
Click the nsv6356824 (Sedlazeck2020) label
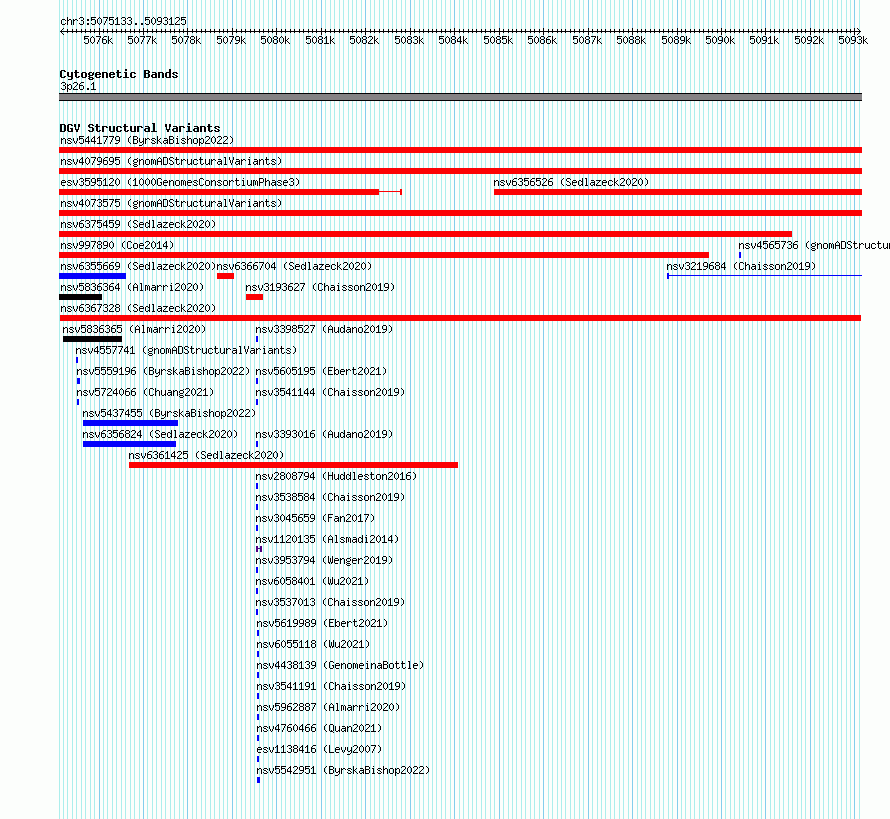[x=160, y=434]
